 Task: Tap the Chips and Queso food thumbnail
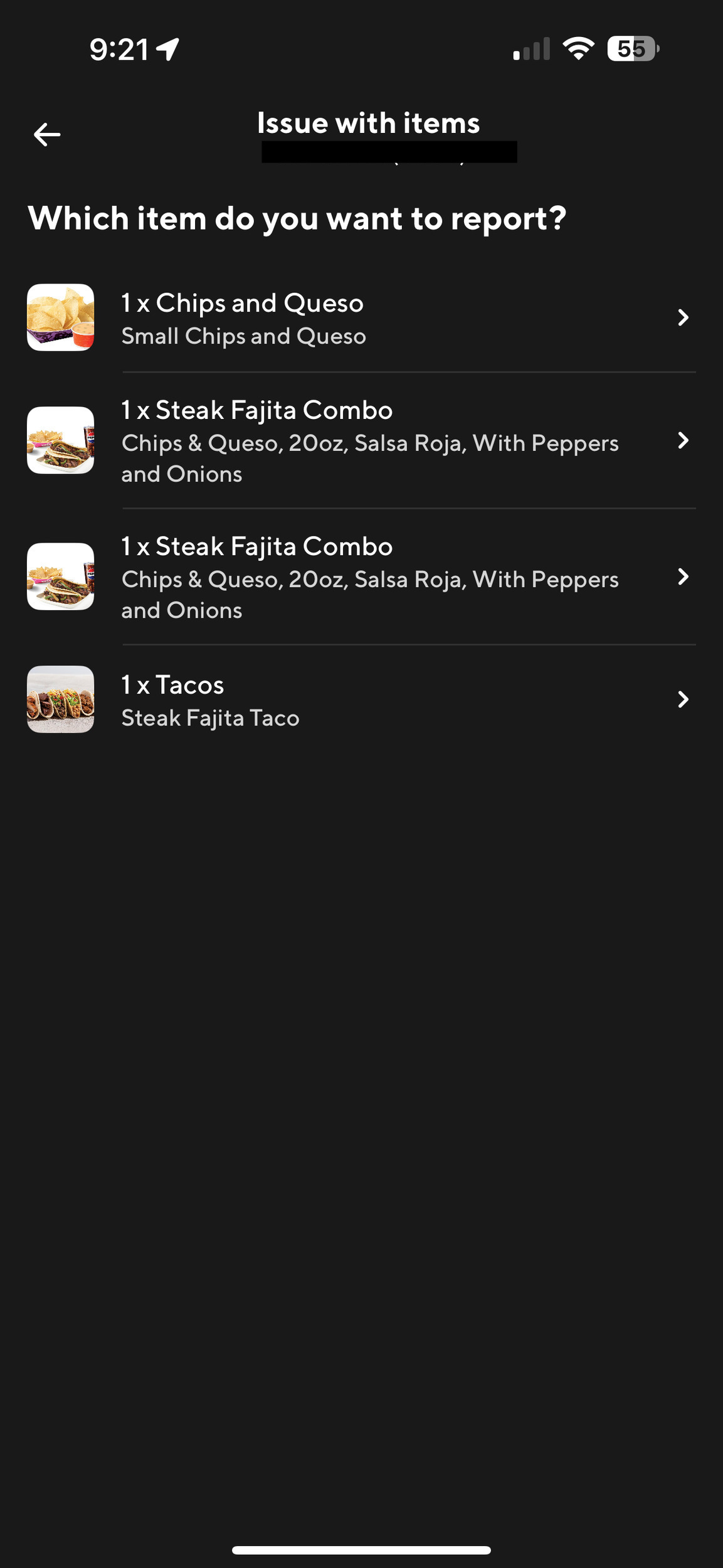(61, 317)
